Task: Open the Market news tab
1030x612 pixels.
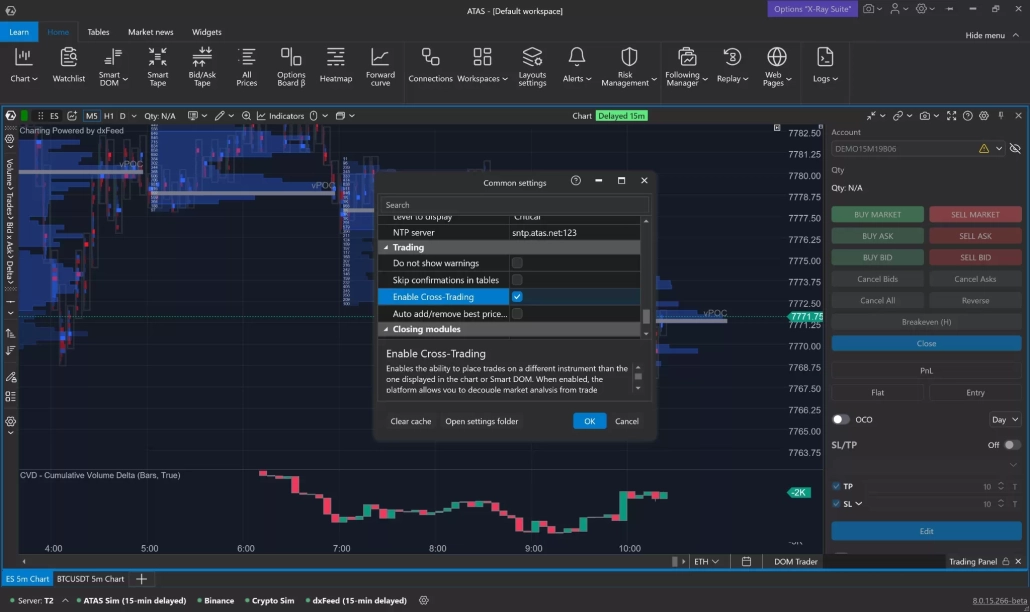Action: 150,32
